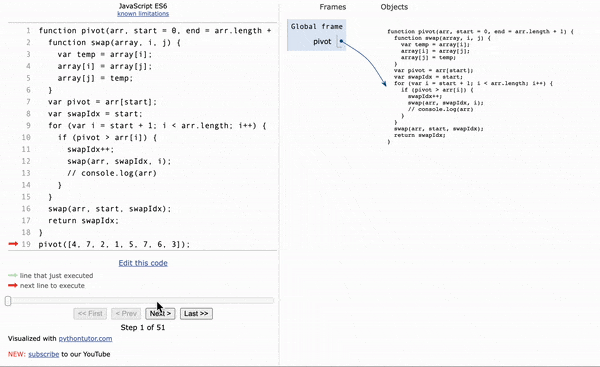Click line 3 var temp = array[i]

[105, 54]
